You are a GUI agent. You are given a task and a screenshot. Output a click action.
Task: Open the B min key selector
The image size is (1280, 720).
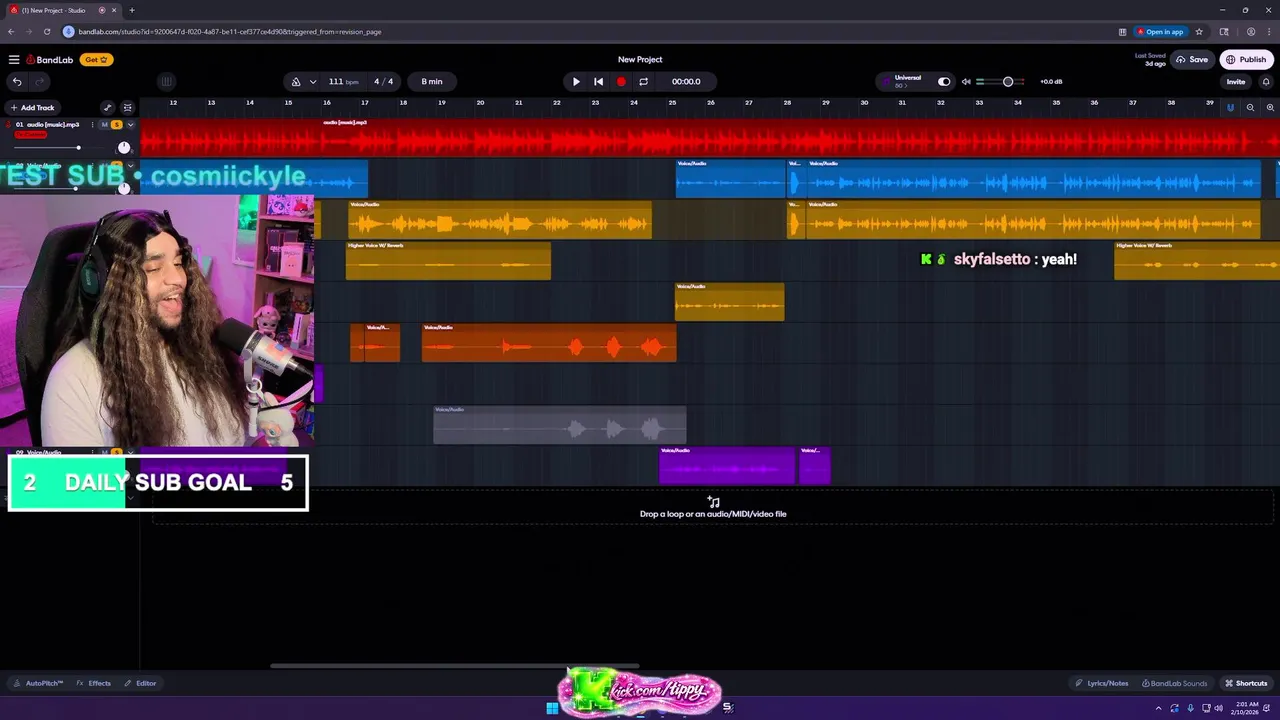coord(432,82)
